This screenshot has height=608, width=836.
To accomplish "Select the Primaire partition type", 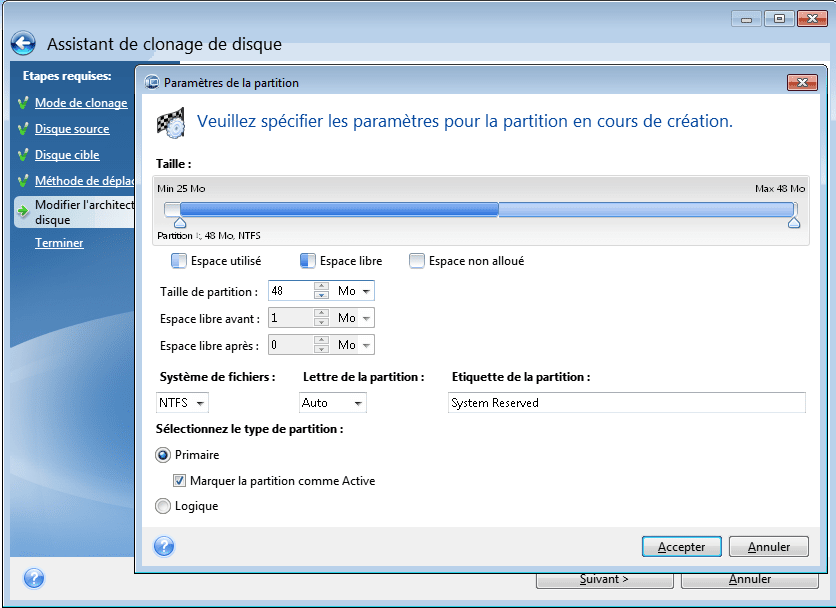I will tap(163, 454).
